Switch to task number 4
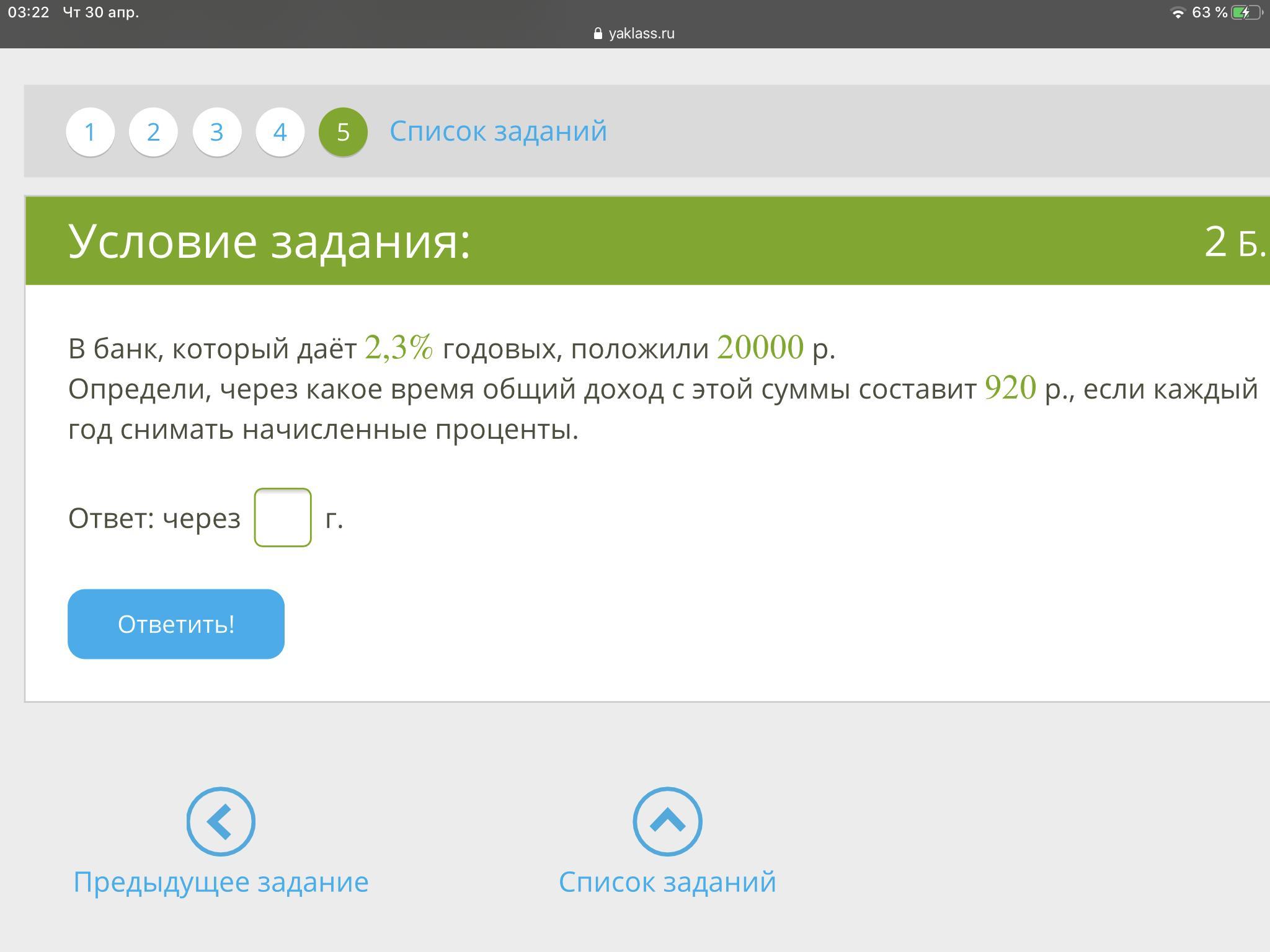Screen dimensions: 1270x952 click(280, 131)
